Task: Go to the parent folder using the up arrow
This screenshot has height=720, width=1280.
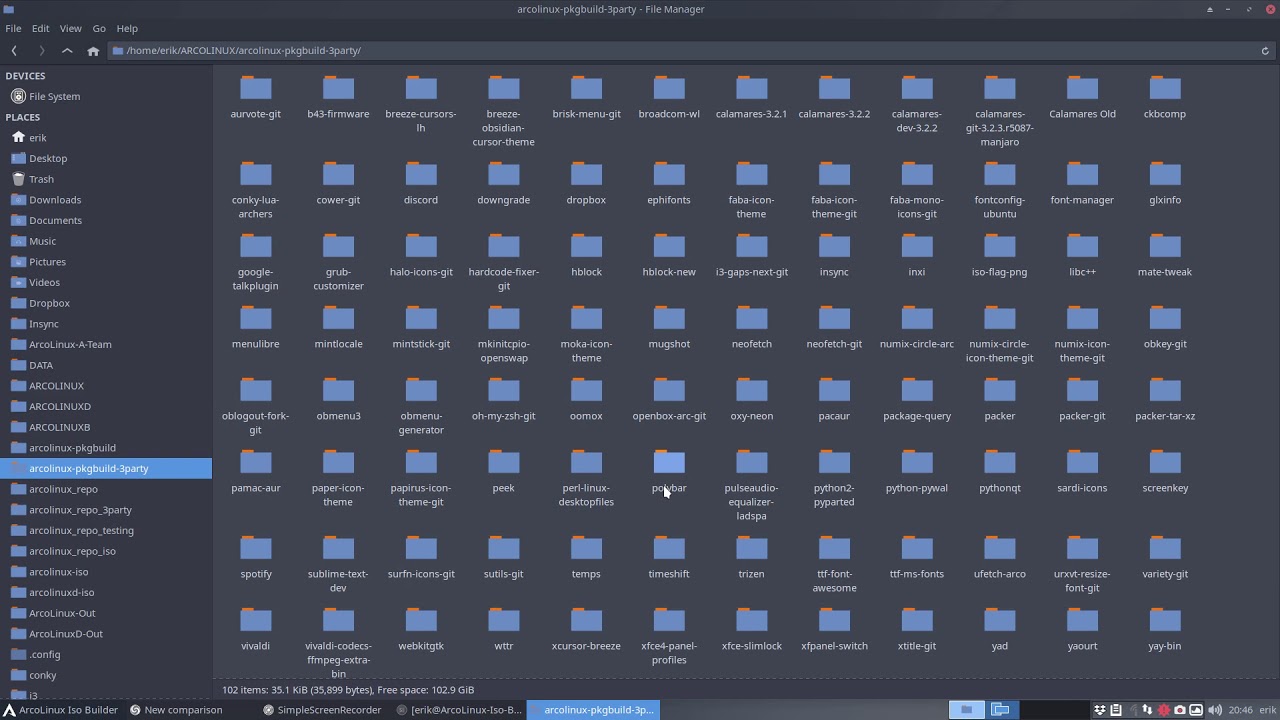Action: coord(67,50)
